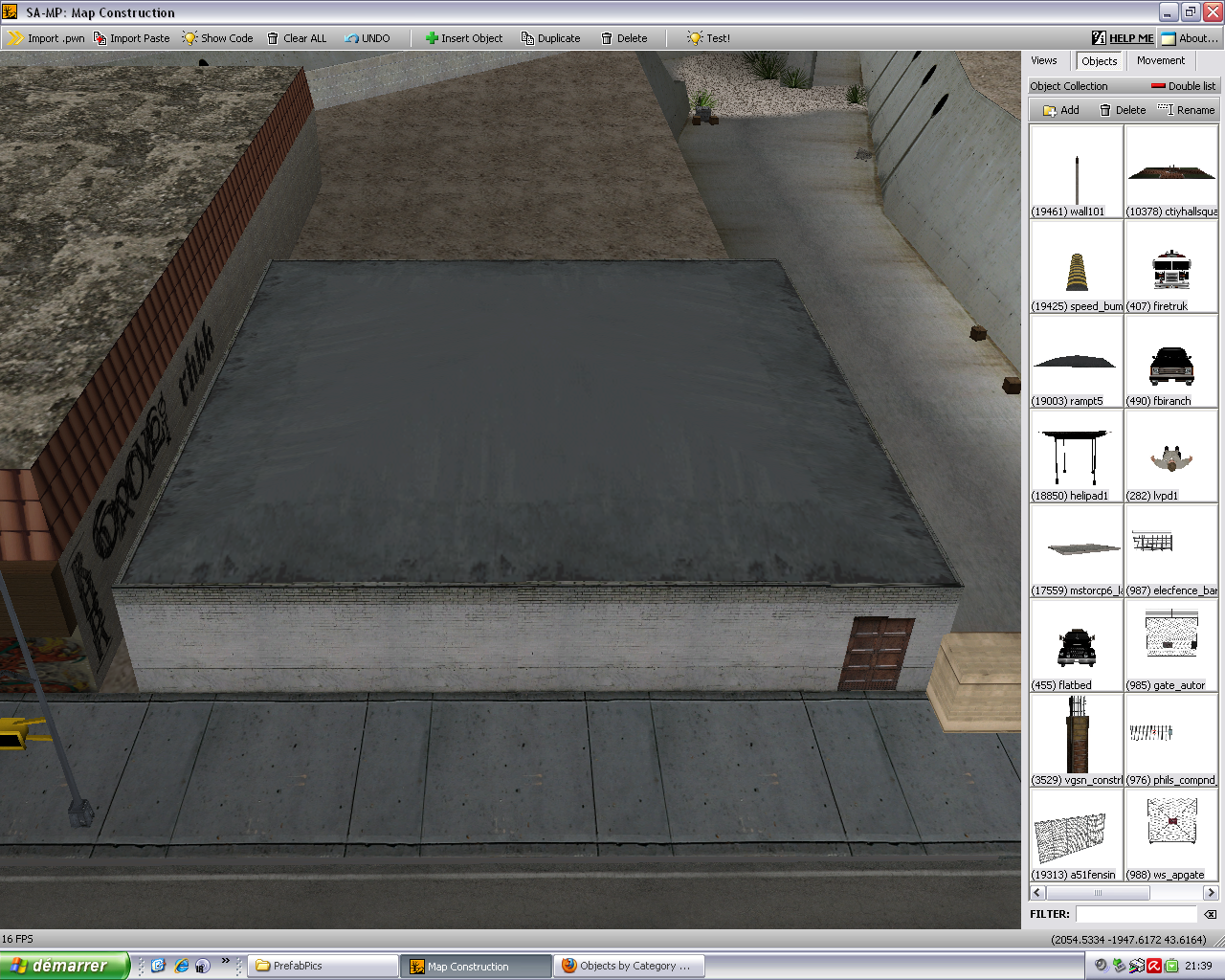Select the ctiyhallsque object thumbnail
The width and height of the screenshot is (1225, 980).
1171,172
